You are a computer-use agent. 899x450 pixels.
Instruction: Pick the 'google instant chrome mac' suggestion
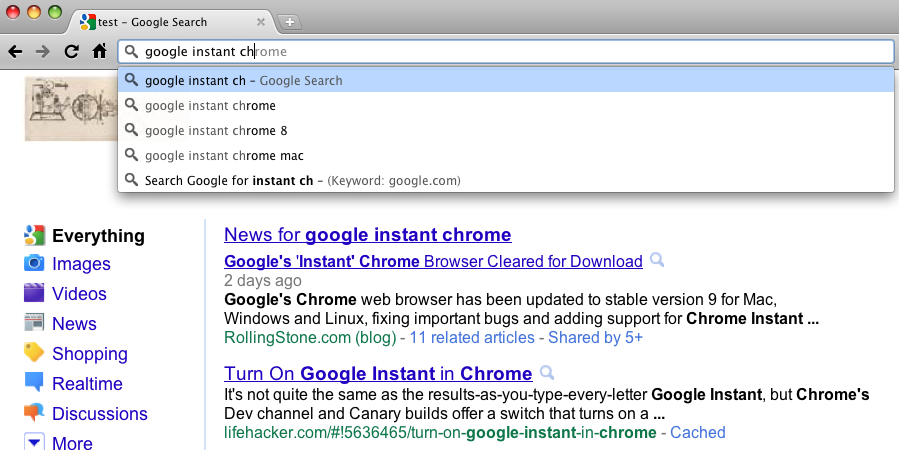coord(506,155)
